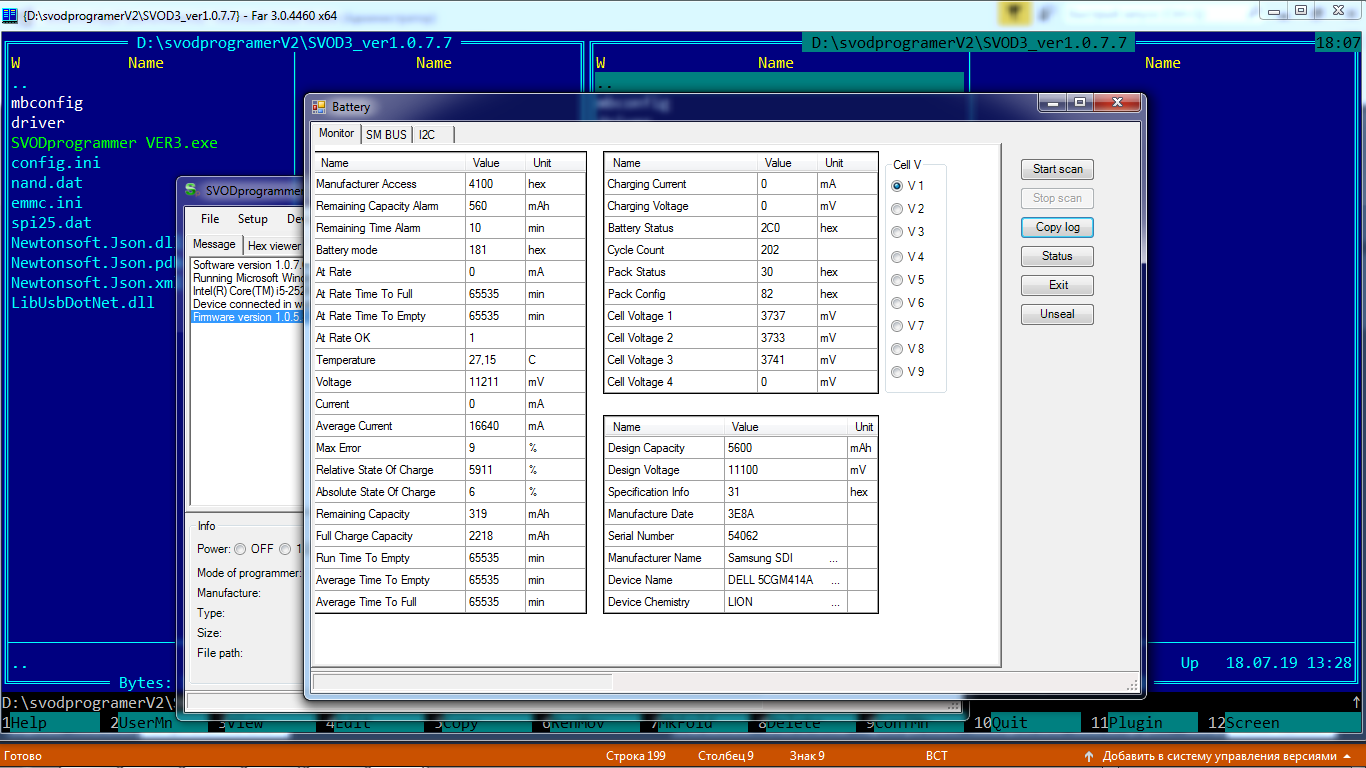The height and width of the screenshot is (768, 1366).
Task: Open the File menu in SVODprogrammer
Action: [210, 219]
